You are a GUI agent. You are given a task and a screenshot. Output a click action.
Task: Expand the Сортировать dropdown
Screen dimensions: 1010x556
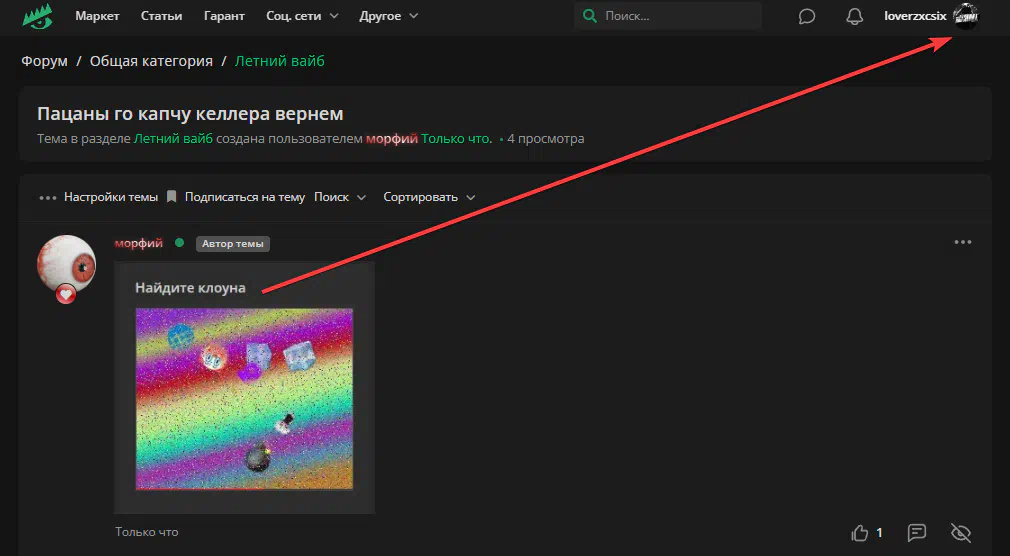click(429, 197)
